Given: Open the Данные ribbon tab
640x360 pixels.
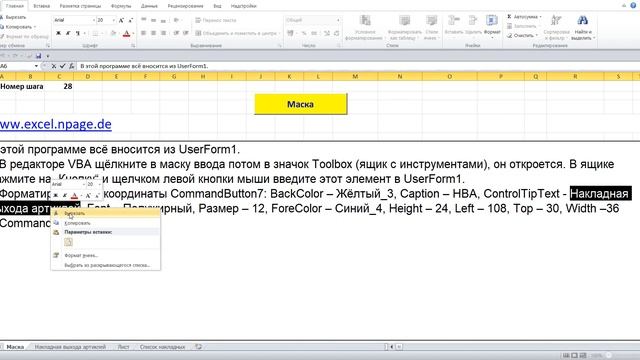Looking at the screenshot, I should tap(149, 6).
